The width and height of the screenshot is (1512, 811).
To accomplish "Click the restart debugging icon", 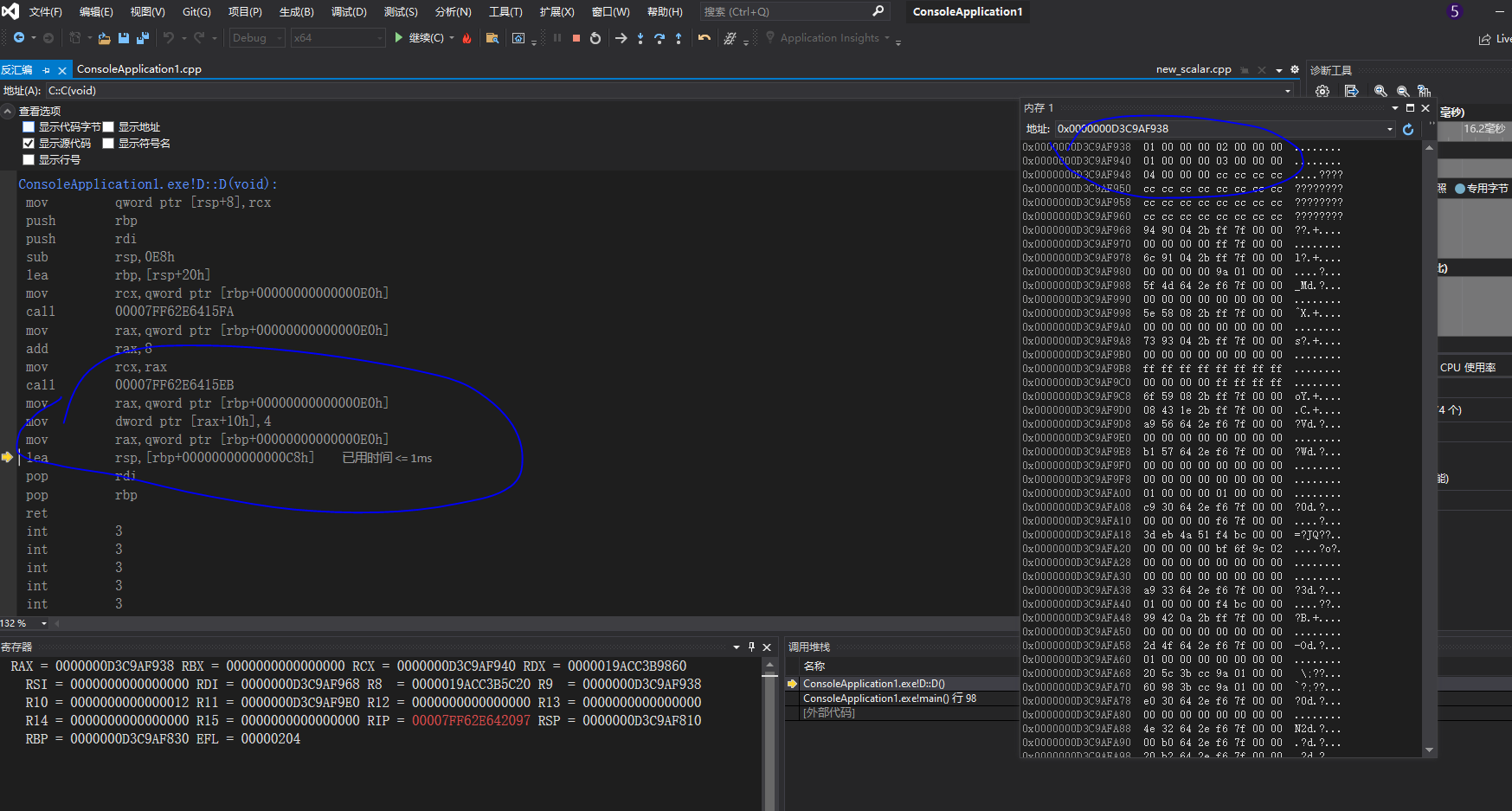I will [x=595, y=38].
